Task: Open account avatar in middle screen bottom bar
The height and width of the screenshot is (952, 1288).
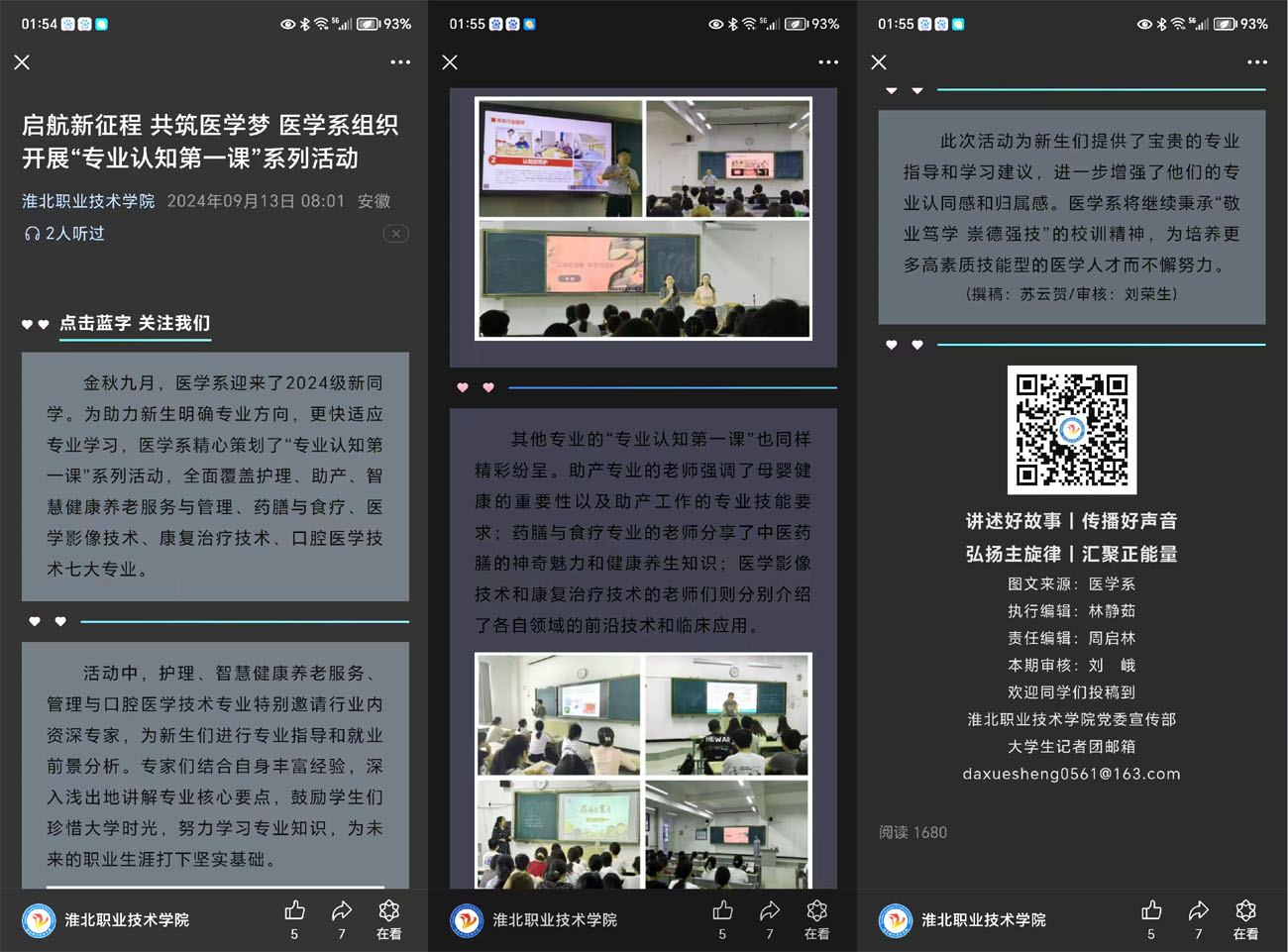Action: click(x=467, y=920)
